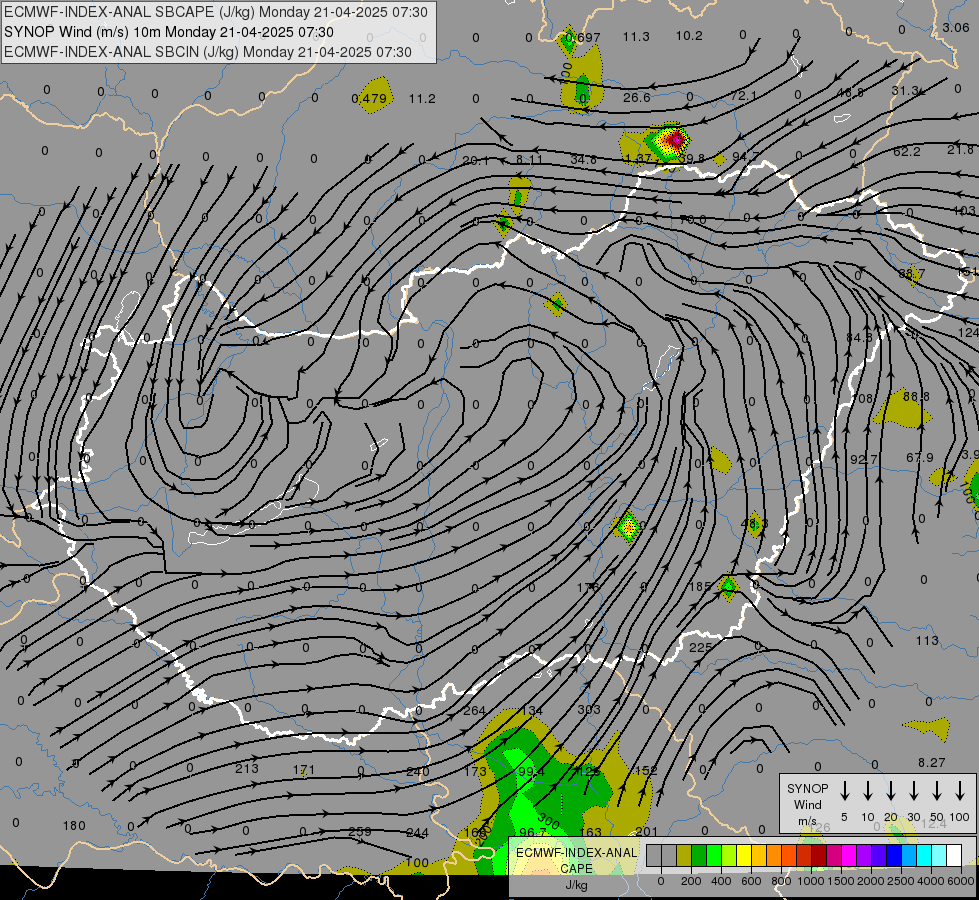Screen dimensions: 979x900
Task: Click the 100 m/s wind arrow in legend
Action: pyautogui.click(x=960, y=791)
